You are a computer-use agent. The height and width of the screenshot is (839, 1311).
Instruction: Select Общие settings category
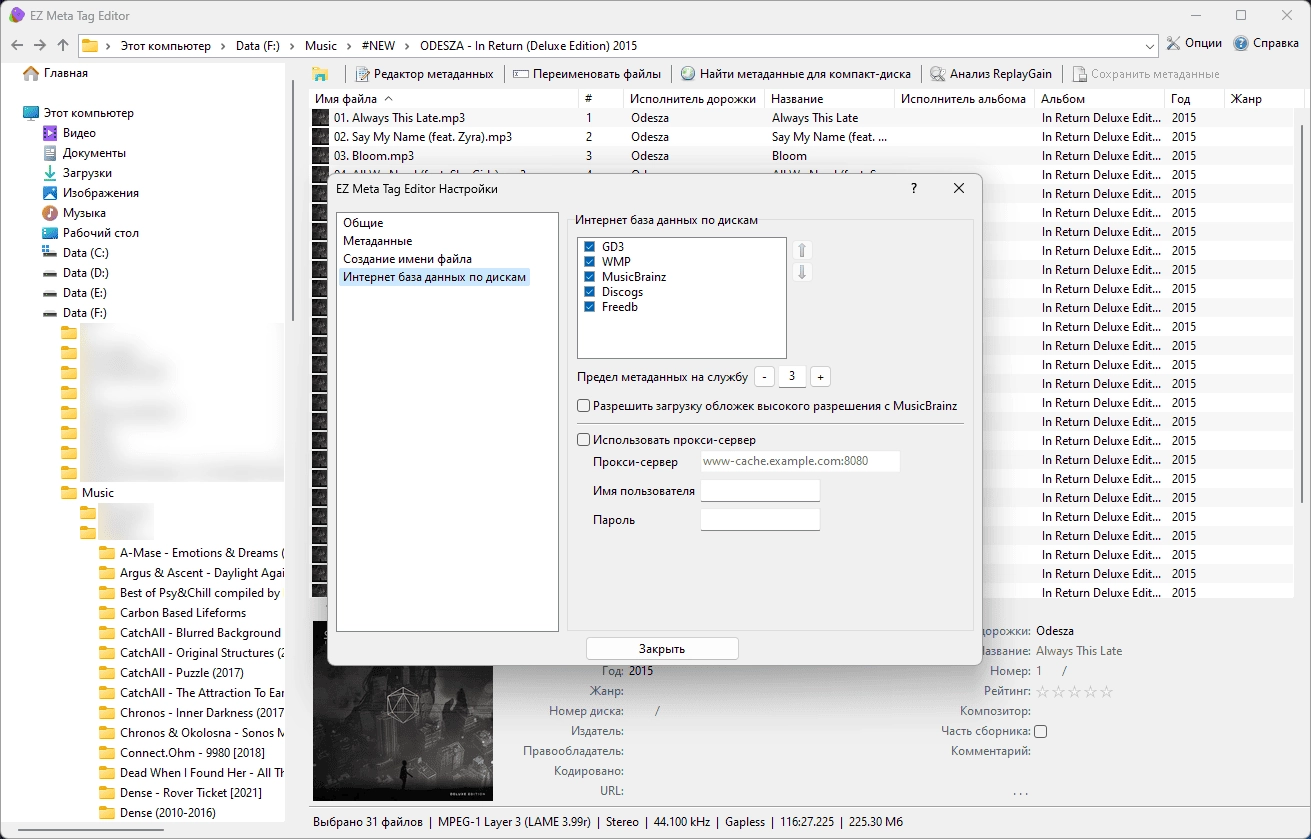[x=363, y=223]
